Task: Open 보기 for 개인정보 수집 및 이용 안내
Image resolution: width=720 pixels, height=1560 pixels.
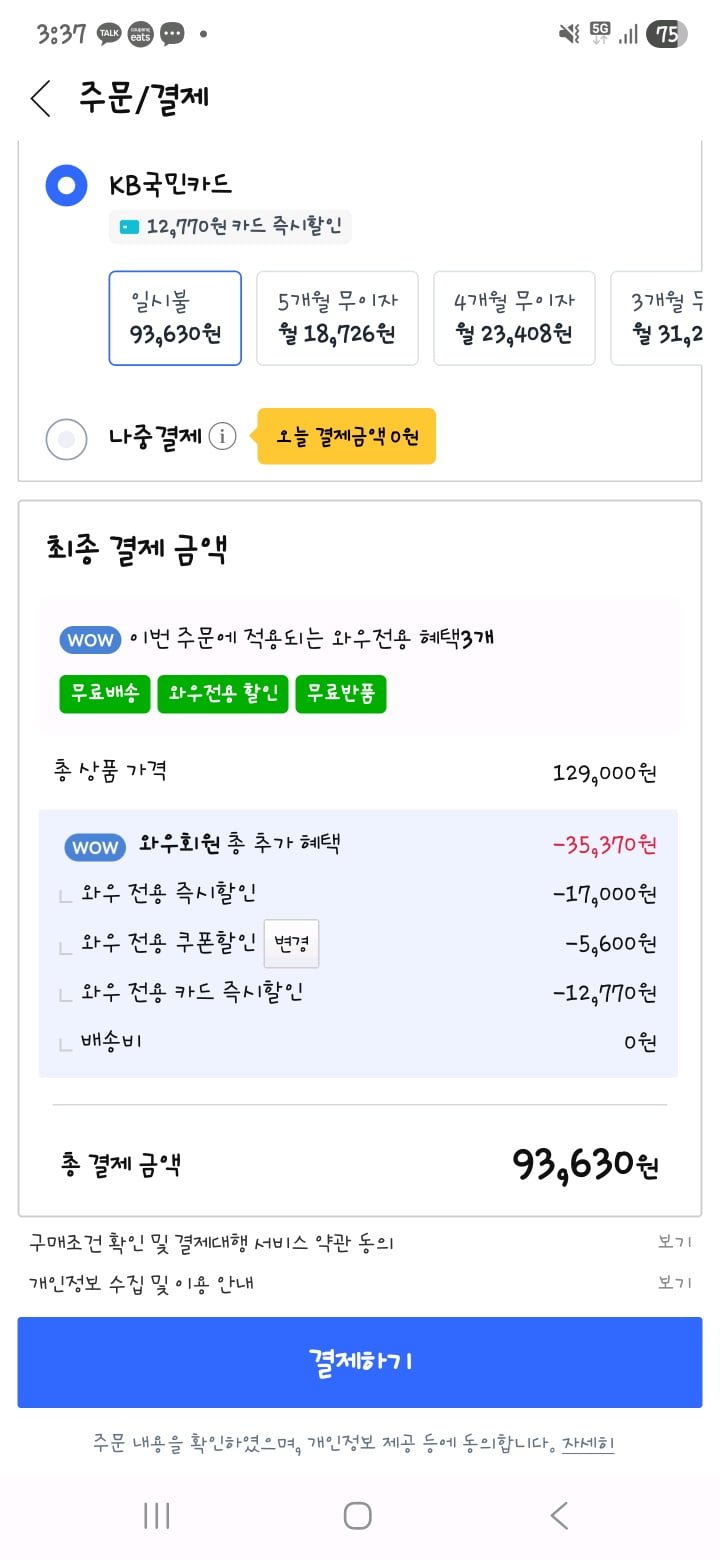Action: coord(674,1283)
